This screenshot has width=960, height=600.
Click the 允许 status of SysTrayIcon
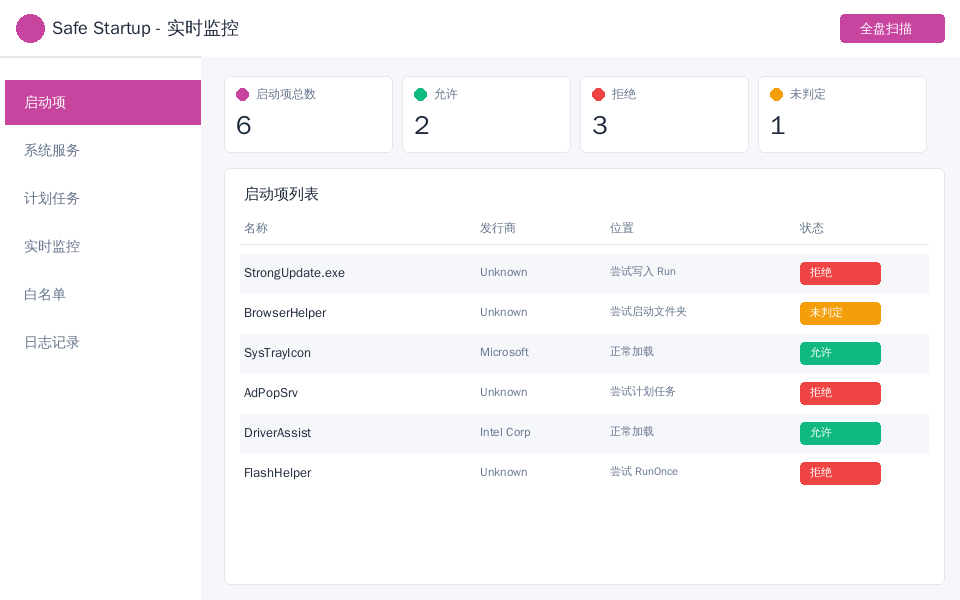coord(840,353)
